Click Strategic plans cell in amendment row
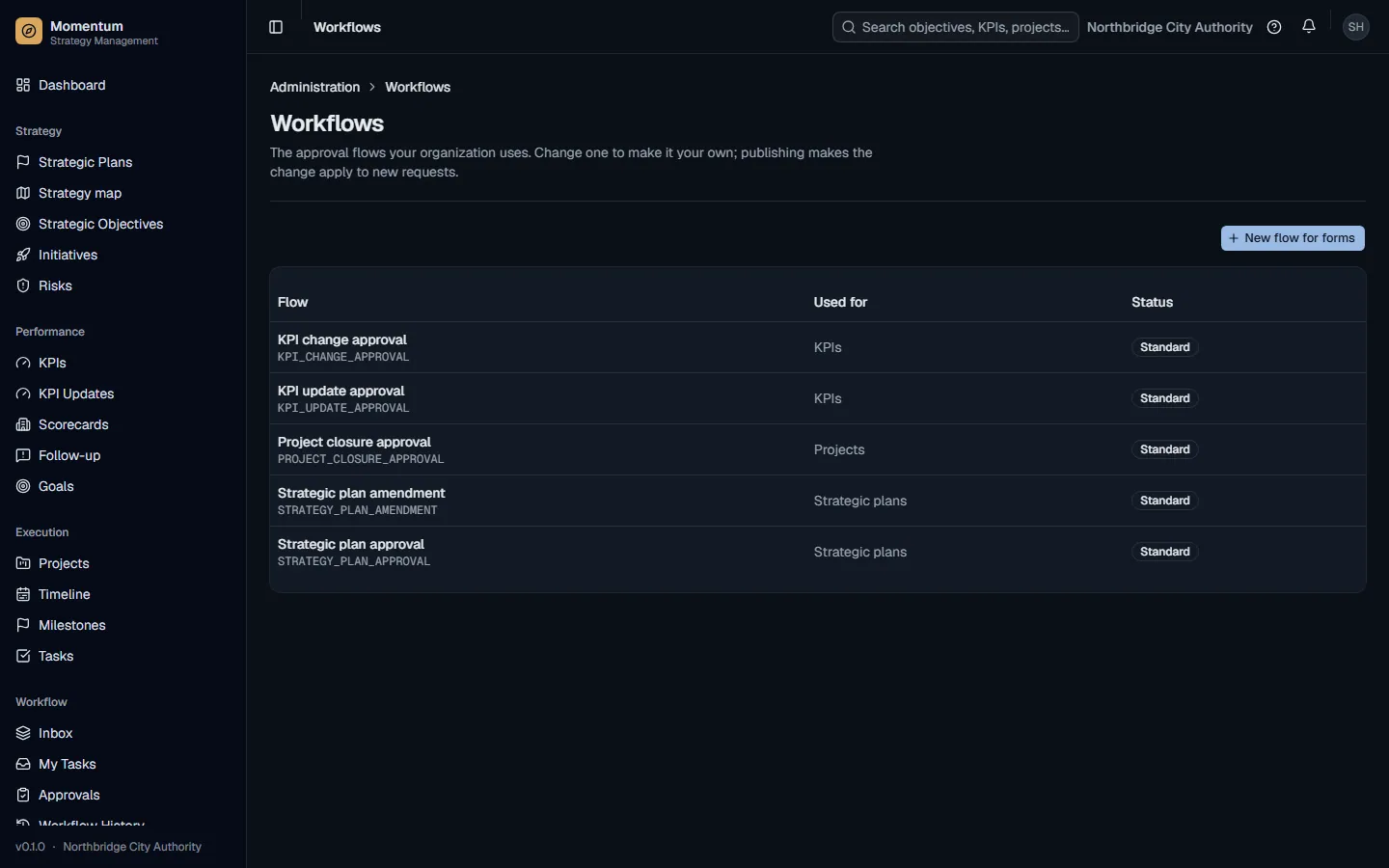Image resolution: width=1389 pixels, height=868 pixels. click(859, 501)
